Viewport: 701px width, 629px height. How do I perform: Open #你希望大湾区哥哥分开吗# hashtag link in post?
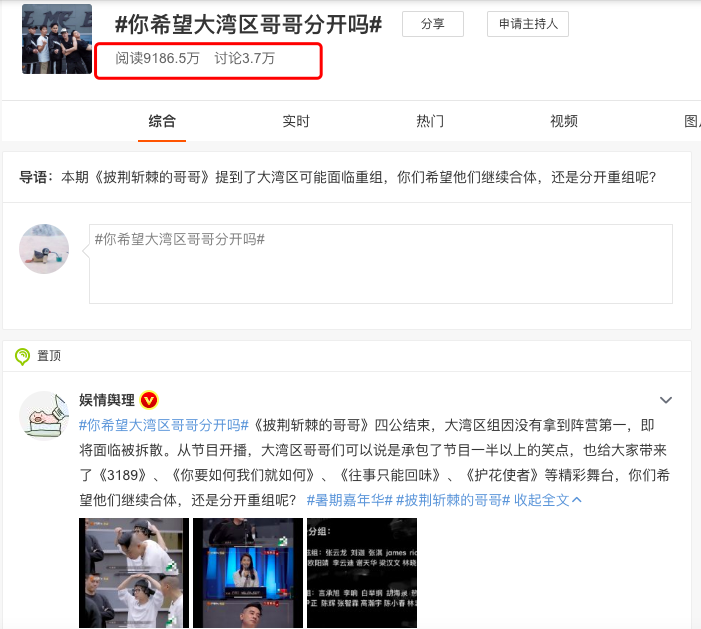[x=164, y=425]
